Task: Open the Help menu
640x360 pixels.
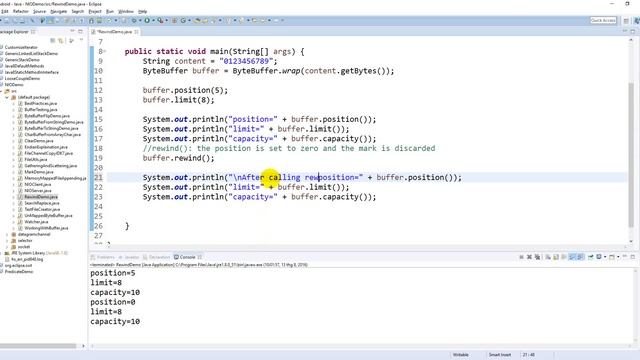Action: click(x=142, y=11)
